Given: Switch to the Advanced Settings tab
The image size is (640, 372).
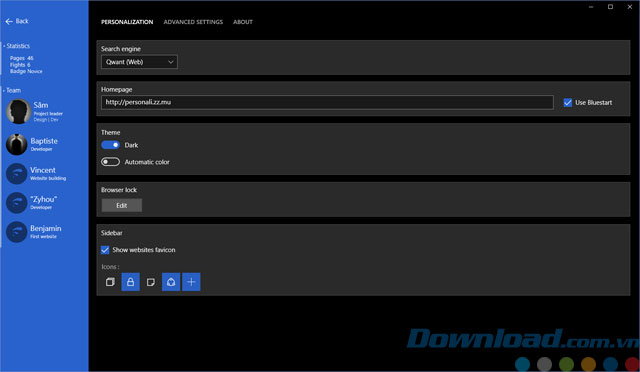Looking at the screenshot, I should [193, 22].
